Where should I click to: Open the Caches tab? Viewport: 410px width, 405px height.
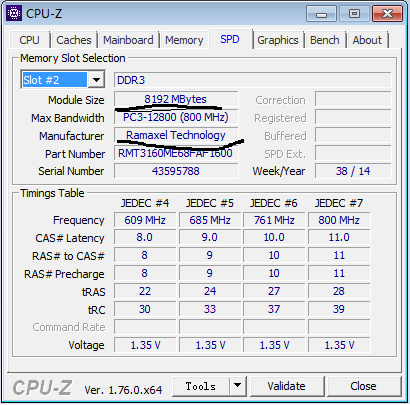74,40
